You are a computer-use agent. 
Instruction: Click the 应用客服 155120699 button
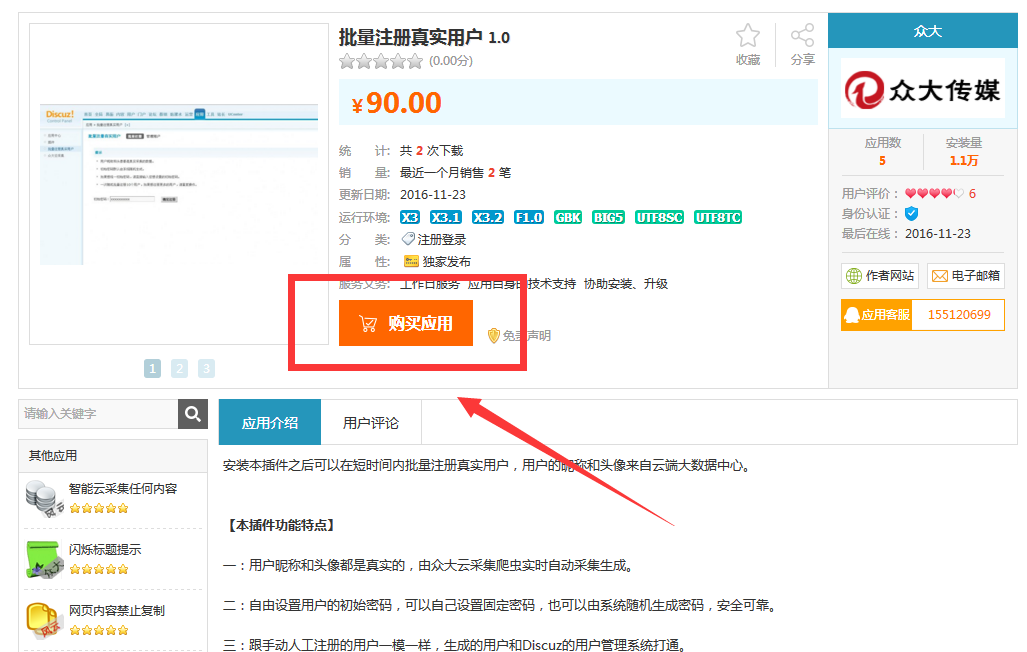(x=922, y=315)
